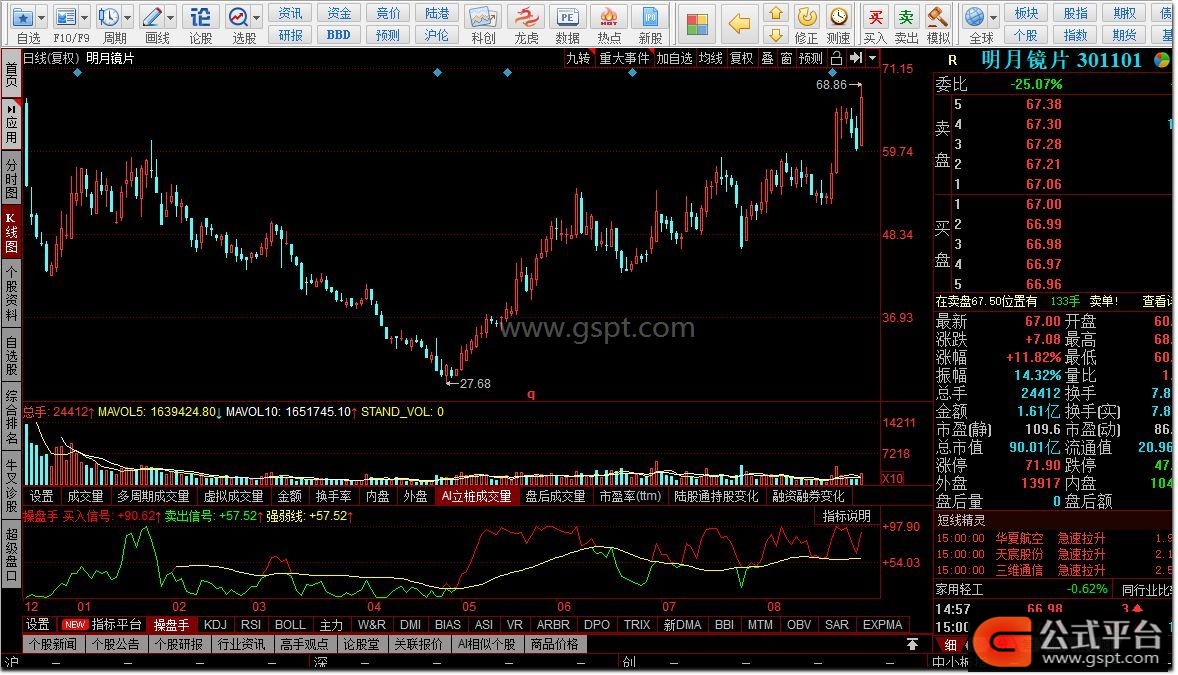Toggle the 九转 indicator on chart
1178x675 pixels.
pos(578,58)
